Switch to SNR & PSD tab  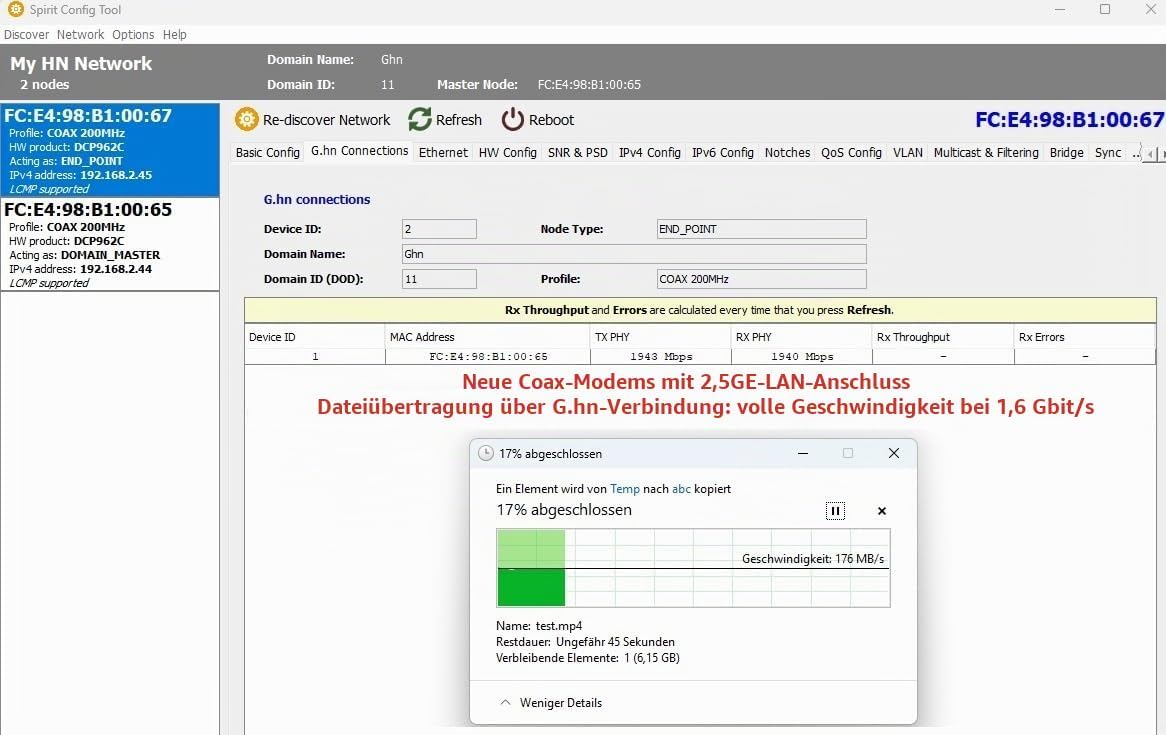[578, 152]
